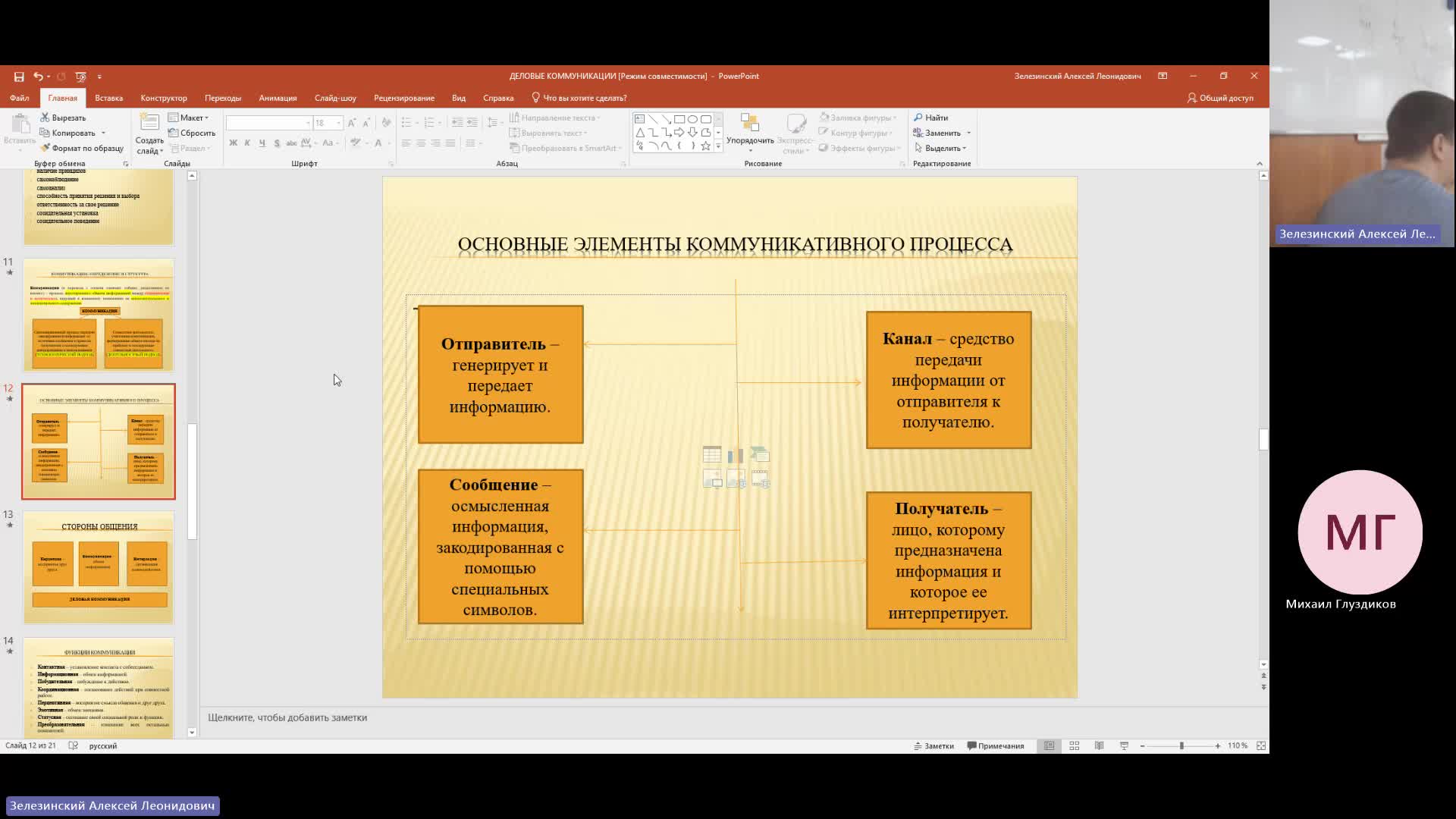
Task: Toggle underline Ч formatting
Action: click(x=262, y=143)
